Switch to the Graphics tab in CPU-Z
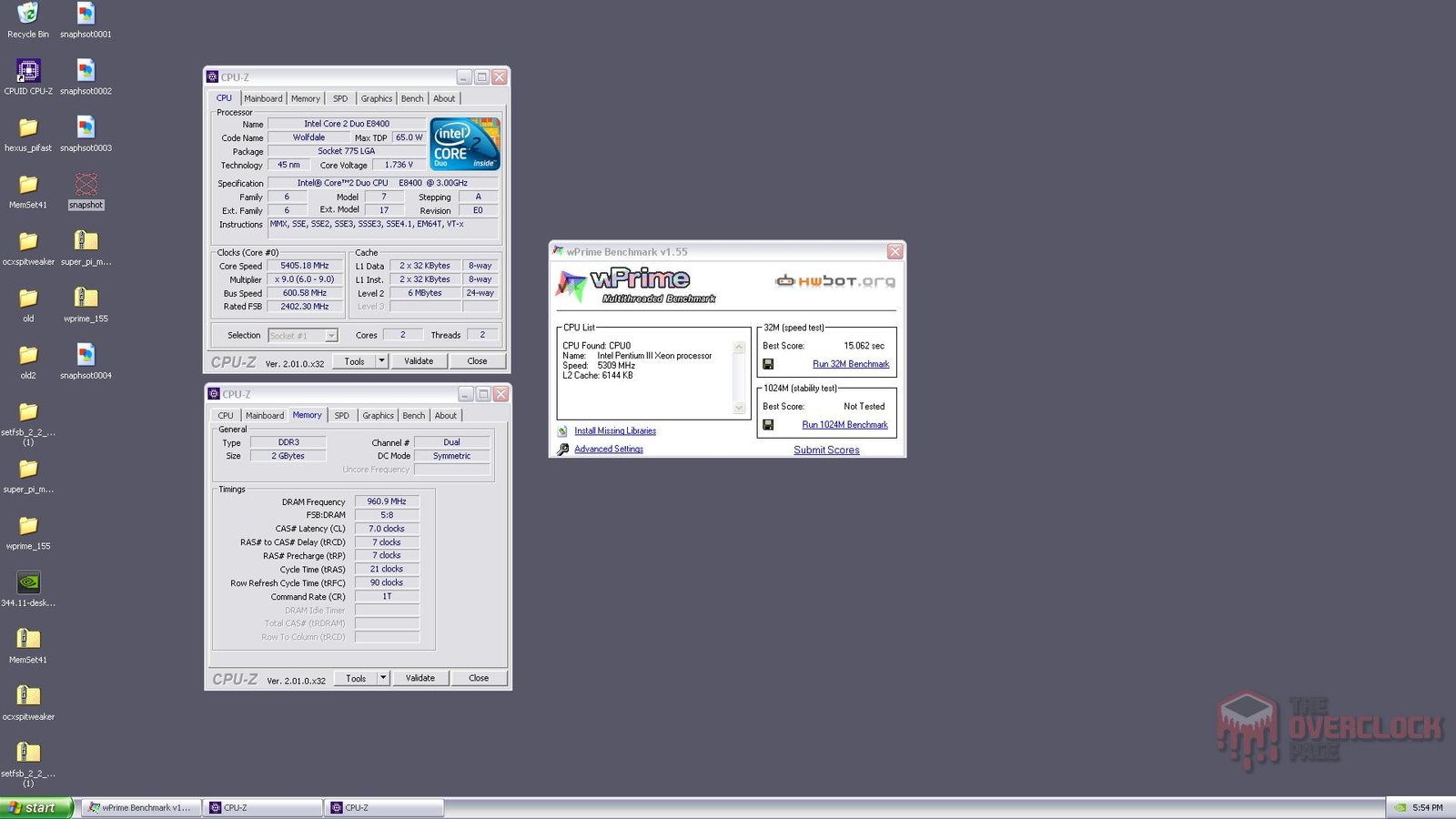Image resolution: width=1456 pixels, height=819 pixels. click(376, 97)
